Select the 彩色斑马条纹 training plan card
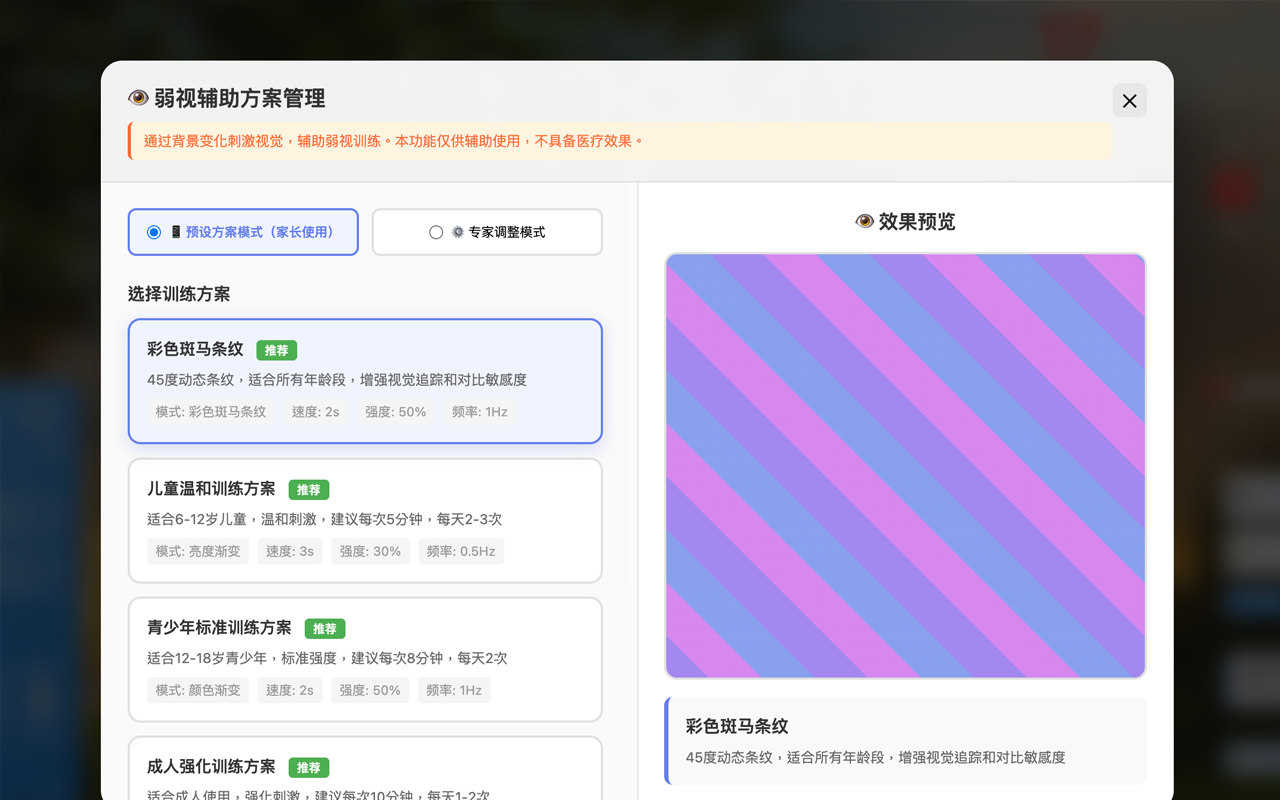Viewport: 1280px width, 800px height. 365,381
